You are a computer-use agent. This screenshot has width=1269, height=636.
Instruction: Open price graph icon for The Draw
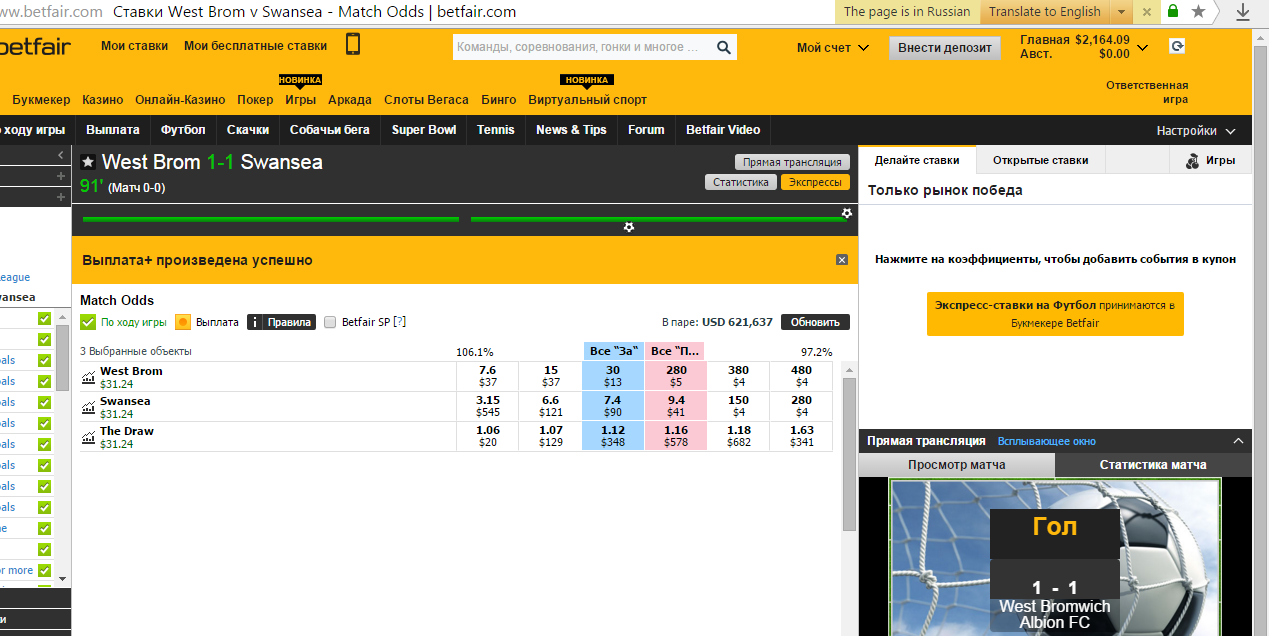[88, 438]
